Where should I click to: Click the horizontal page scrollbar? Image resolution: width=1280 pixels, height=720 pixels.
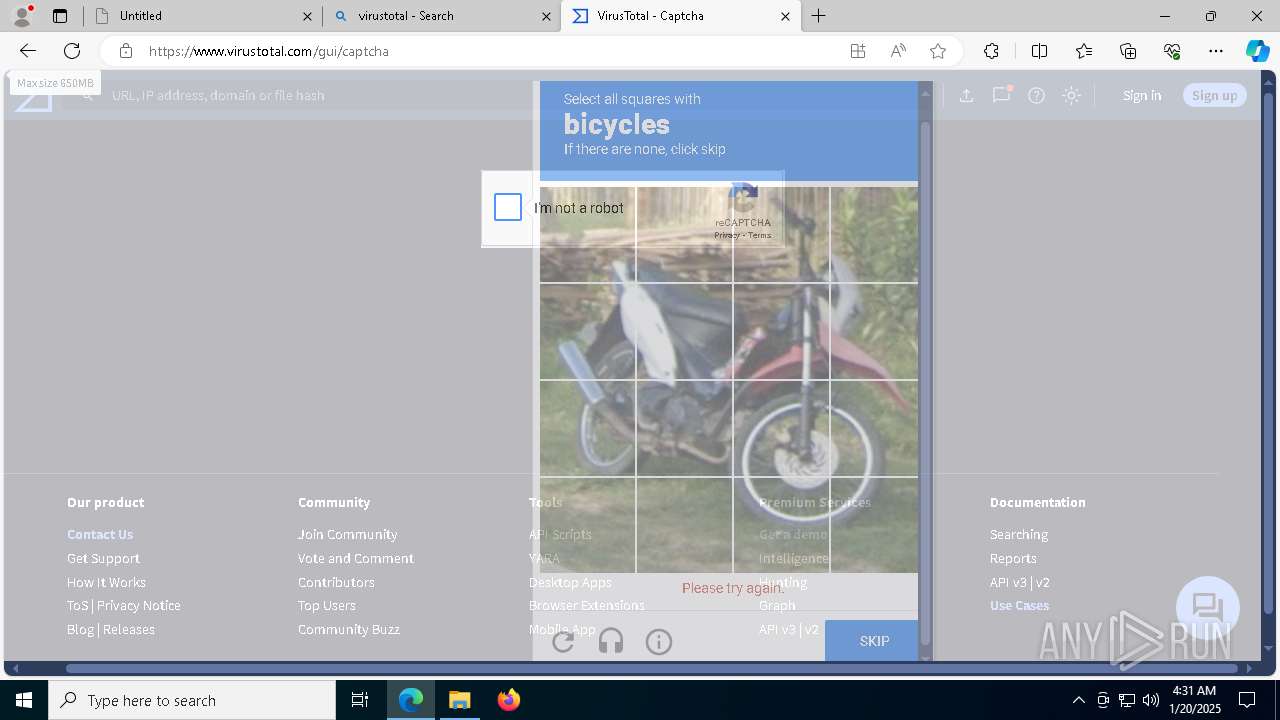tap(653, 668)
